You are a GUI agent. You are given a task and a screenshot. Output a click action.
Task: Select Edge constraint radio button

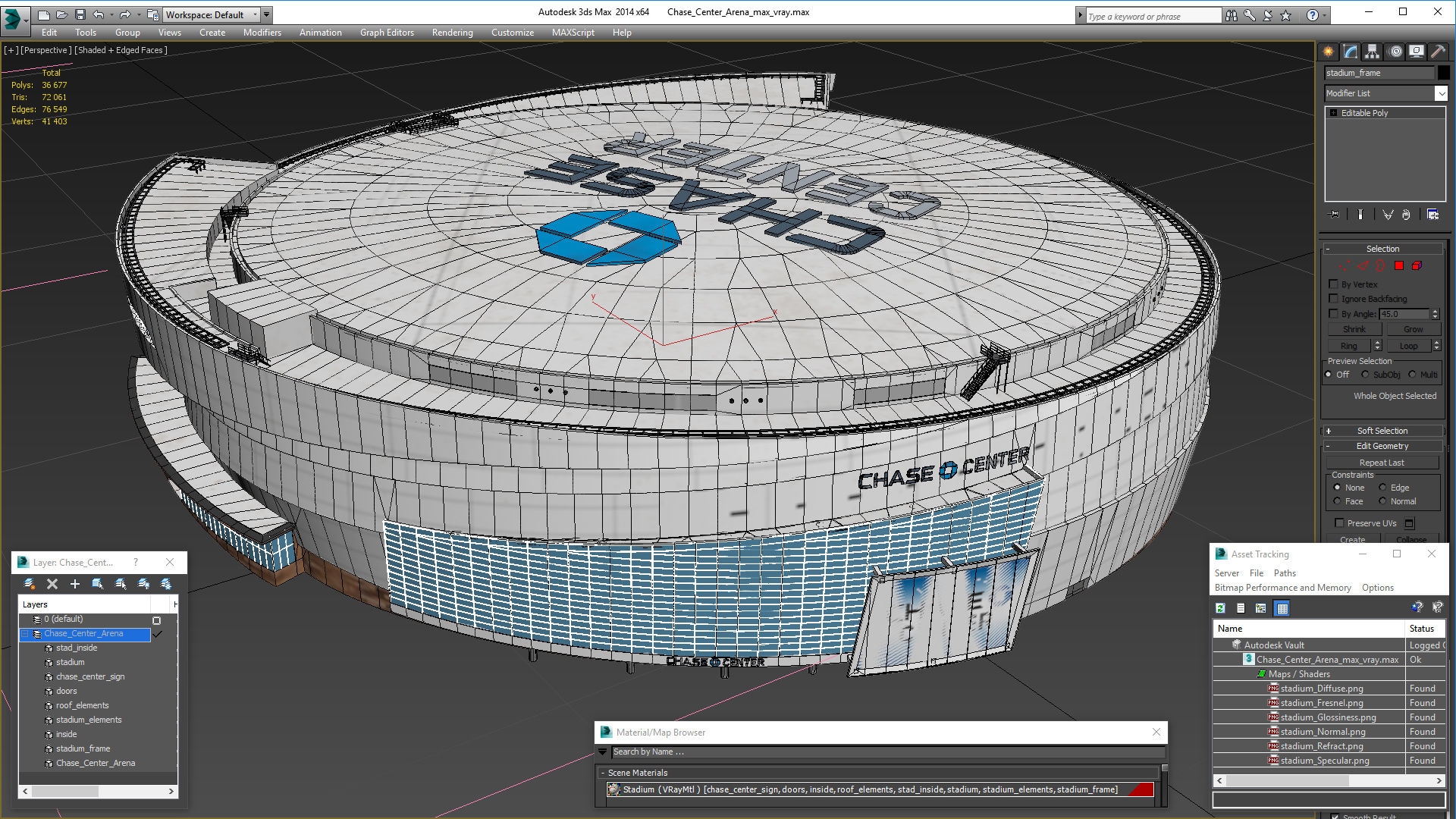(1382, 487)
